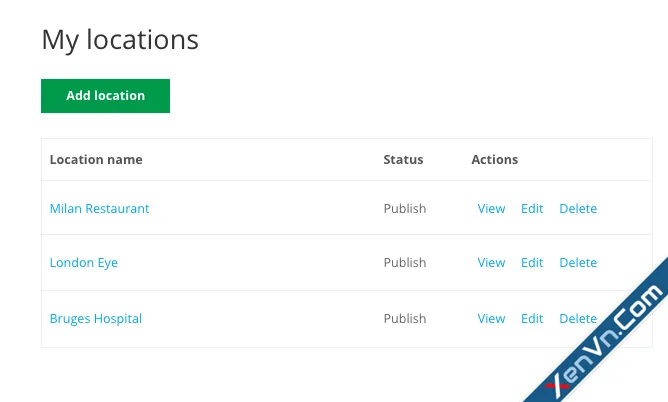
Task: Edit the London Eye entry
Action: click(x=532, y=263)
